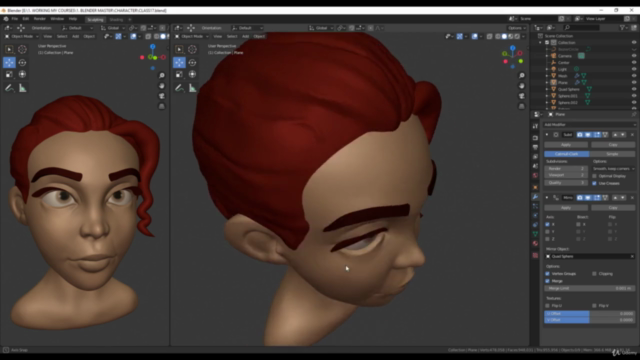This screenshot has height=360, width=640.
Task: Select the Annotate tool in right viewport
Action: pyautogui.click(x=179, y=88)
